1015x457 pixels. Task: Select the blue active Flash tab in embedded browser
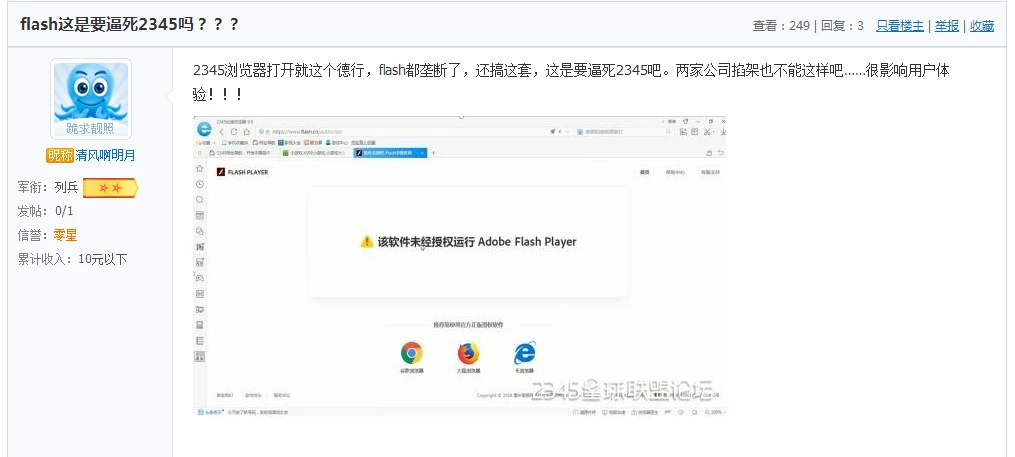pos(390,153)
